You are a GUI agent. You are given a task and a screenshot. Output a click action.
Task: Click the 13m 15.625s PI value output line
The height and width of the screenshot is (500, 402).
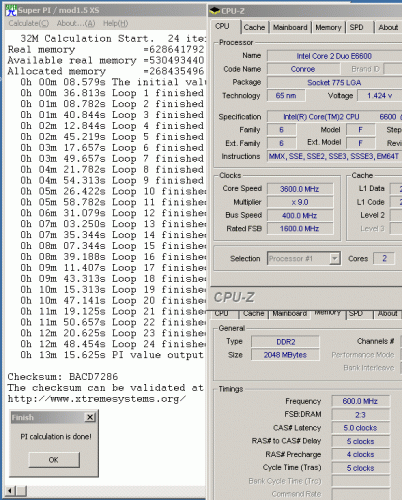coord(112,355)
